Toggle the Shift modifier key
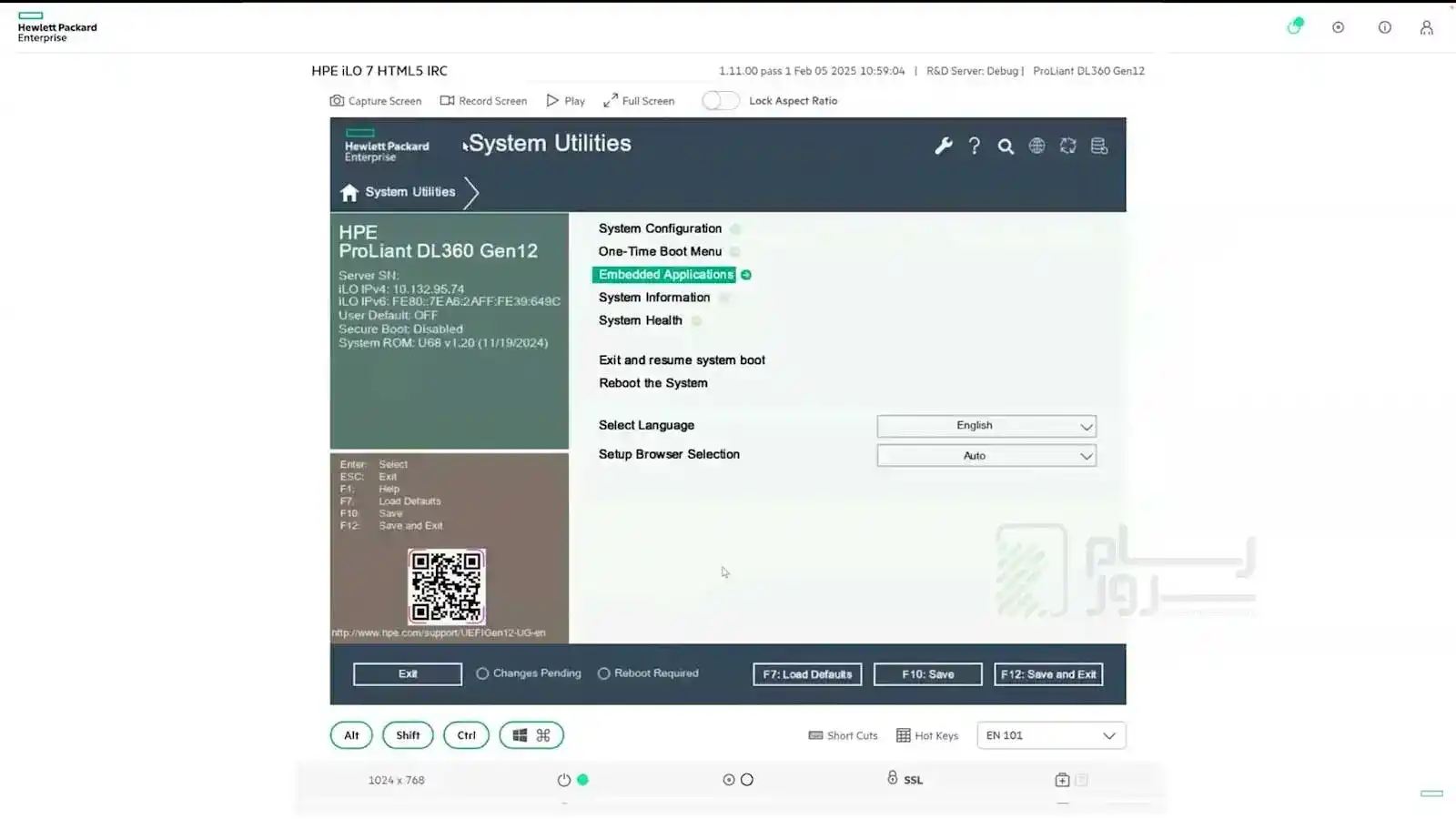 [408, 735]
